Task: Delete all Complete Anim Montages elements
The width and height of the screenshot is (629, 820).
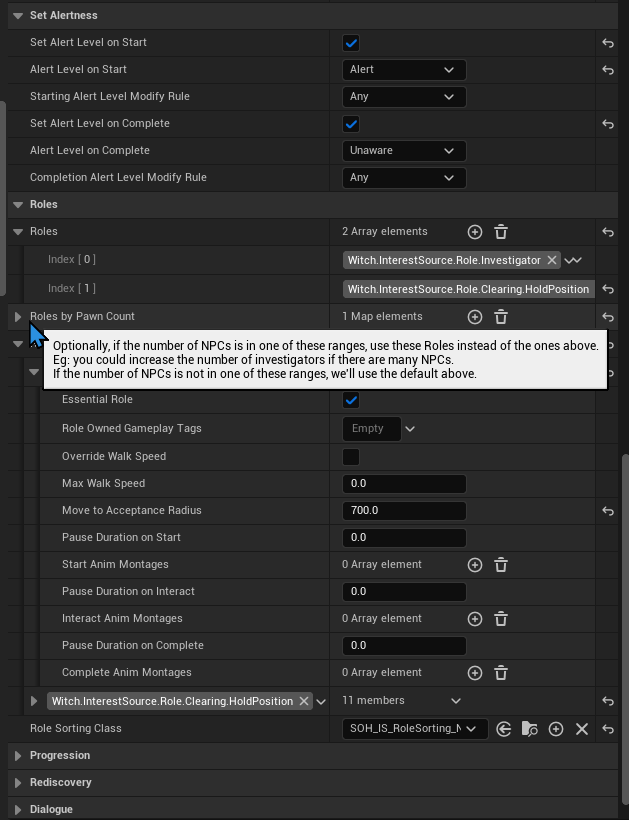Action: [x=501, y=673]
